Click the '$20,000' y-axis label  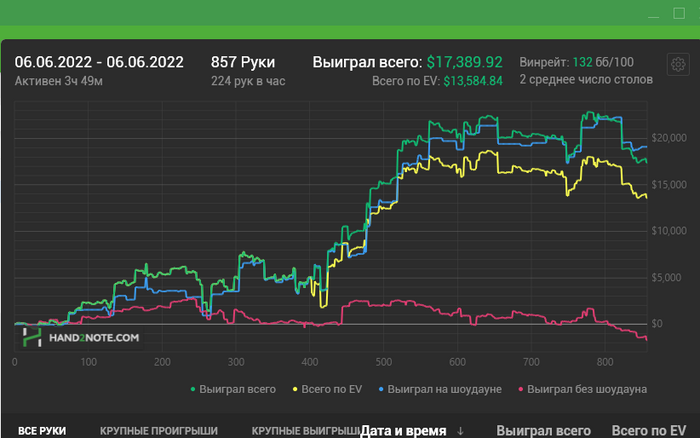point(669,138)
